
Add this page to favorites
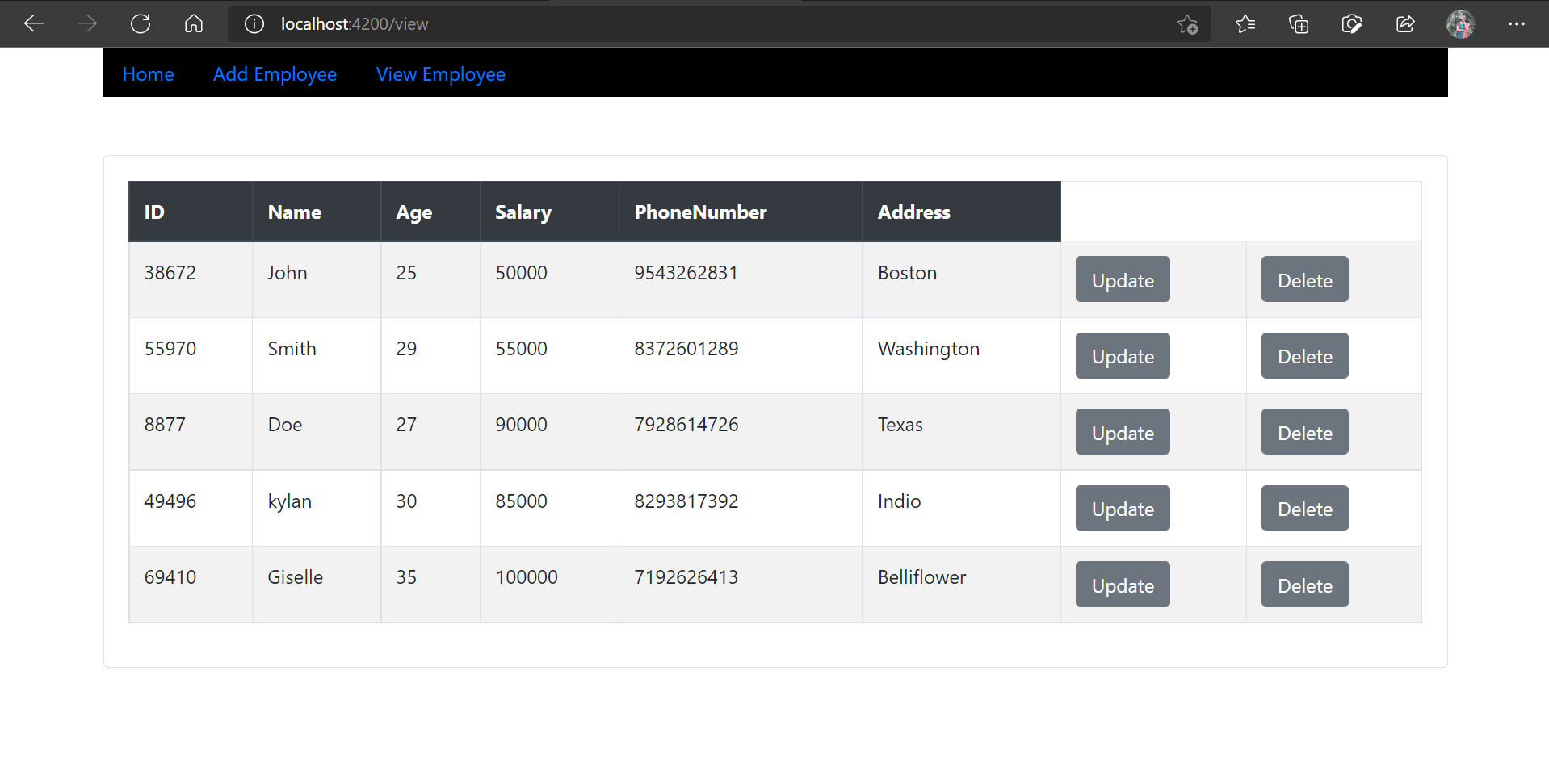pyautogui.click(x=1187, y=25)
